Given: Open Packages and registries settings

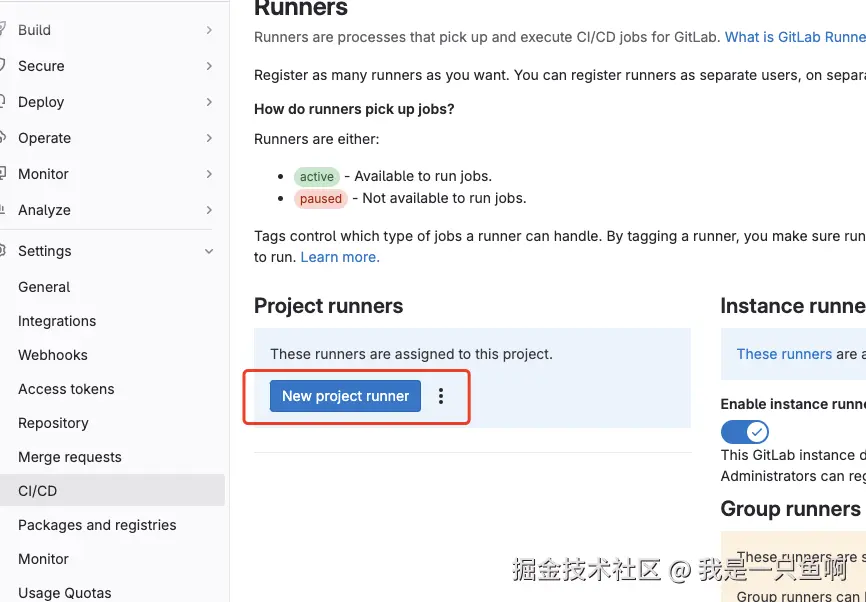Looking at the screenshot, I should click(97, 525).
